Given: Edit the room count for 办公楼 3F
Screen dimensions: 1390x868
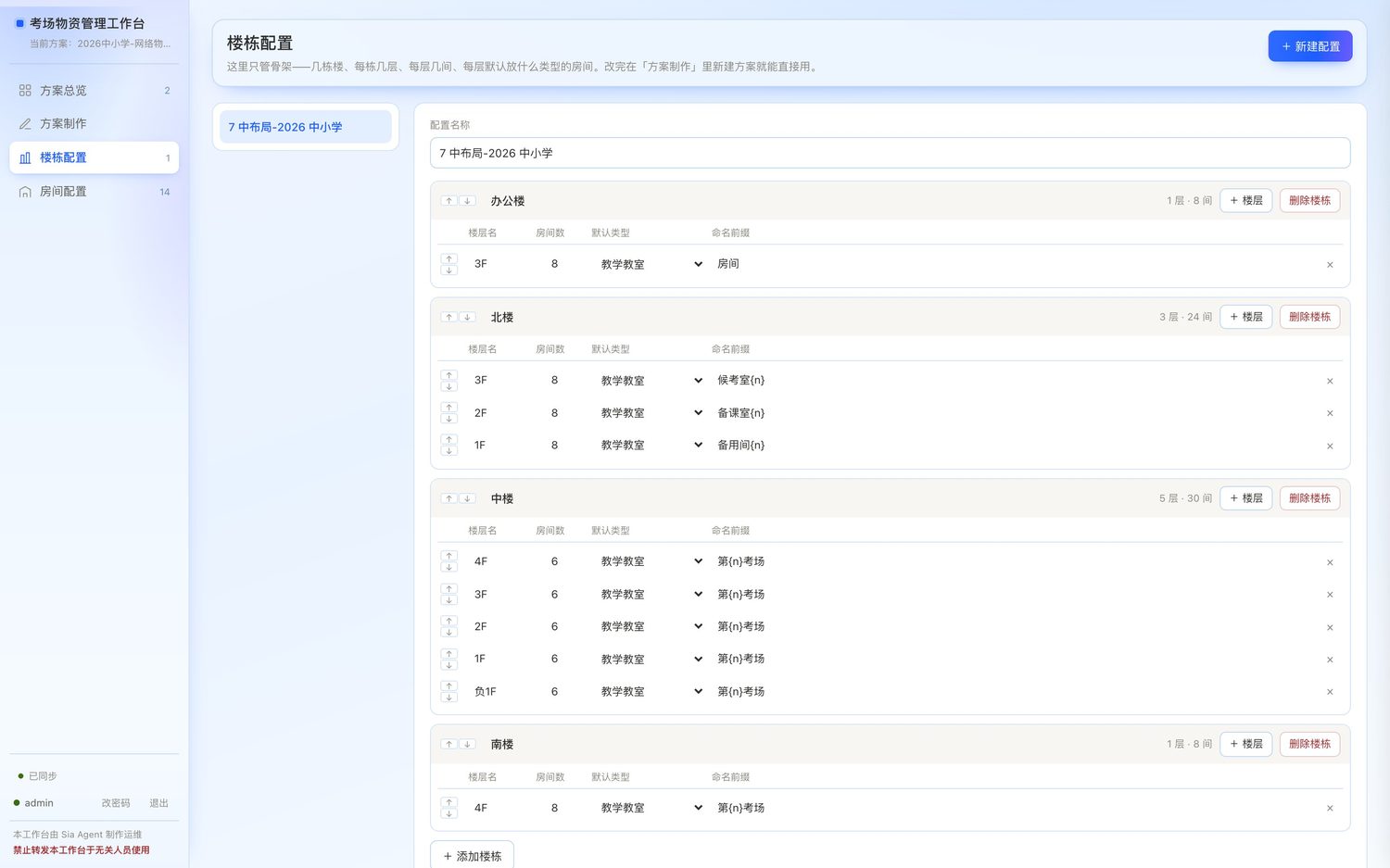Looking at the screenshot, I should coord(554,264).
